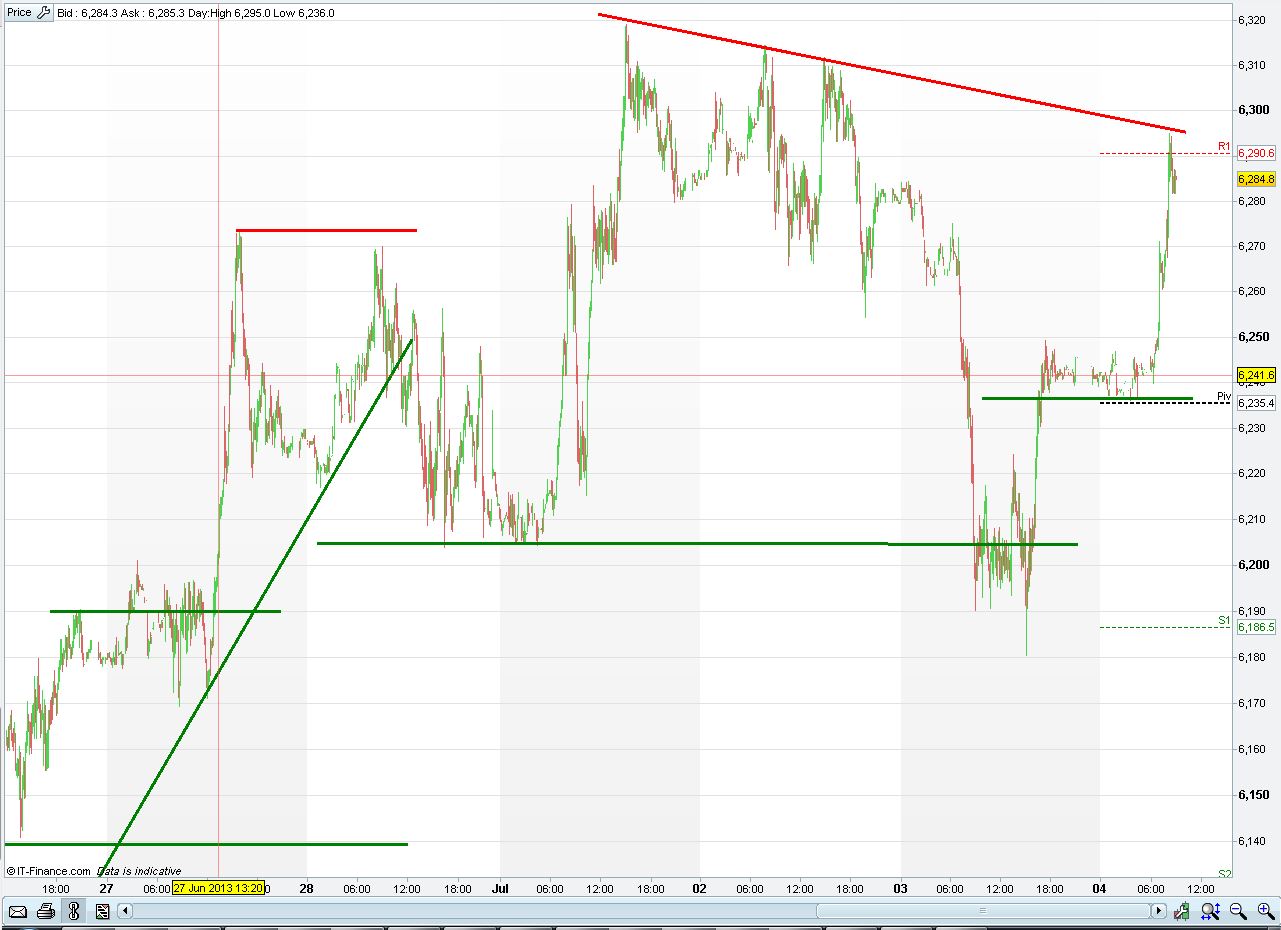Image resolution: width=1281 pixels, height=930 pixels.
Task: Click the 04 date axis label
Action: [x=1100, y=888]
